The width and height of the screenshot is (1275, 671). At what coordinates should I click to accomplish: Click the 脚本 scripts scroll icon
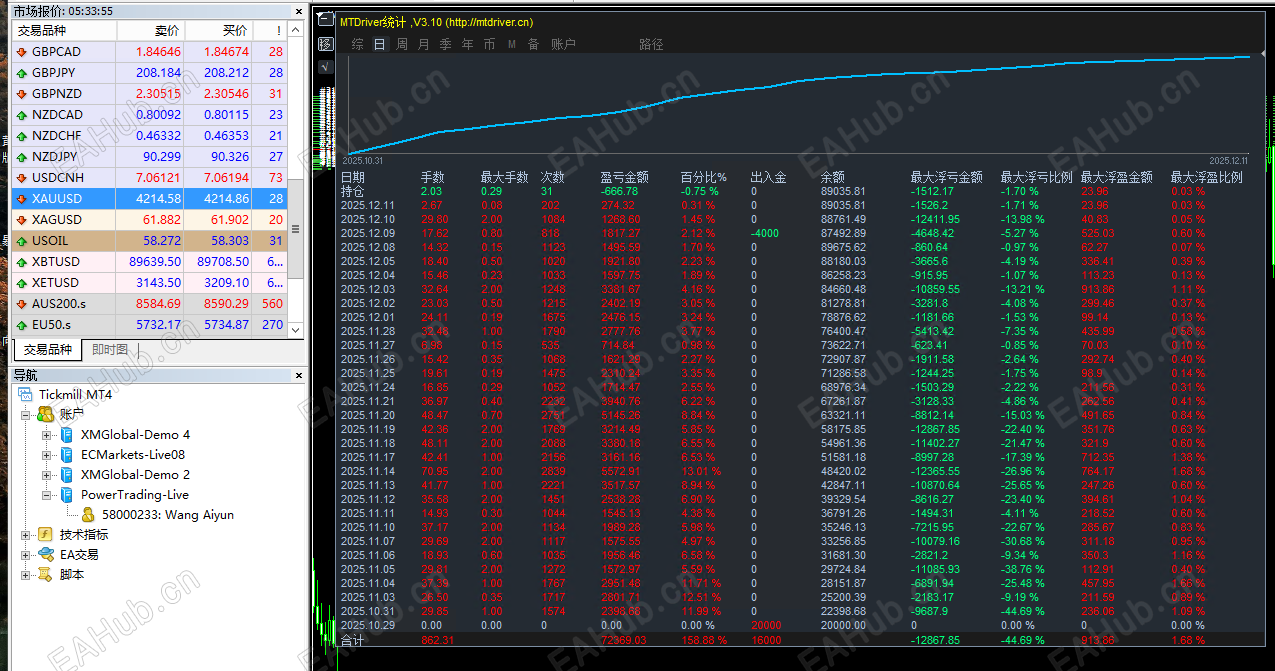click(x=45, y=575)
